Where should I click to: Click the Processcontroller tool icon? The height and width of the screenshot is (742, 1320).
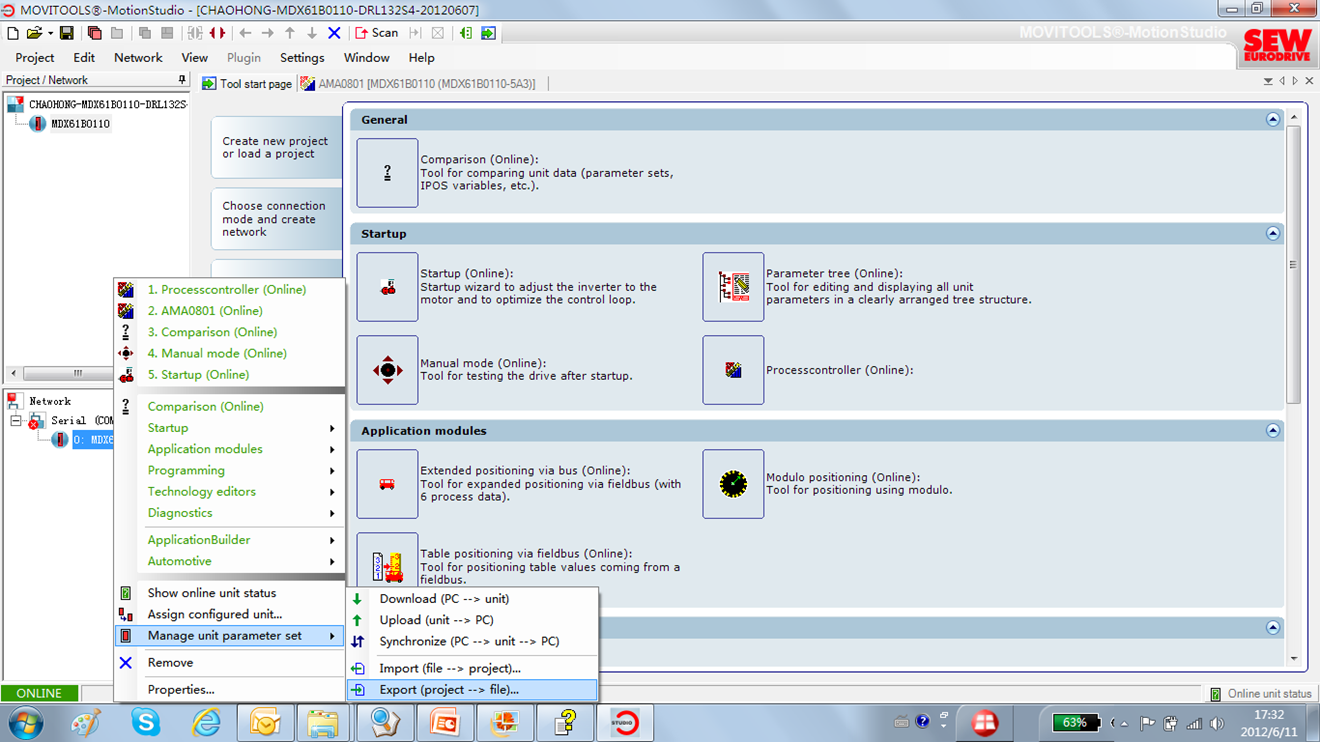point(733,370)
